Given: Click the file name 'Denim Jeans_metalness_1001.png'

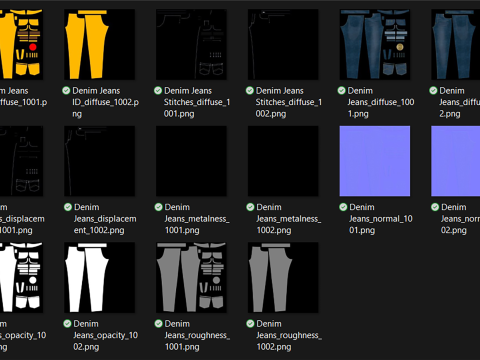Looking at the screenshot, I should [197, 219].
